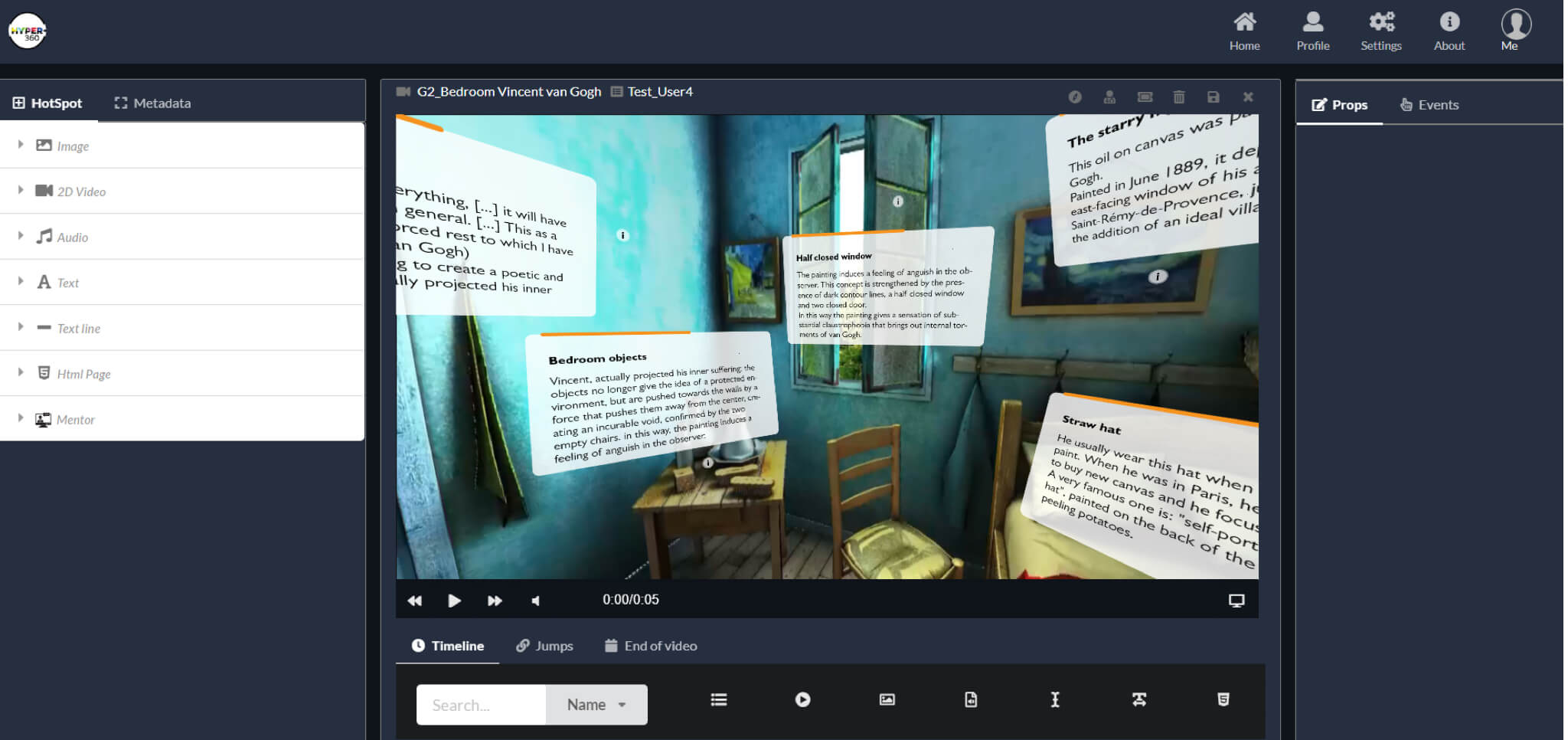Filter timeline by image icon
The image size is (1568, 740).
coord(887,699)
